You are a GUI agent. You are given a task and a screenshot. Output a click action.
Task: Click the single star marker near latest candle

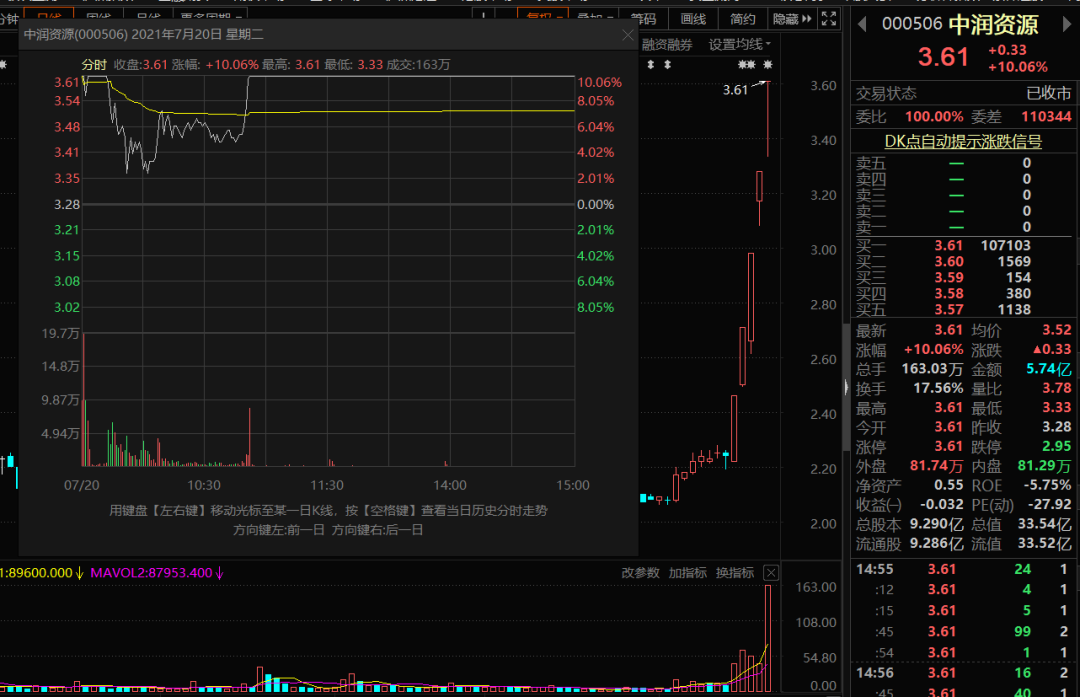coord(768,65)
